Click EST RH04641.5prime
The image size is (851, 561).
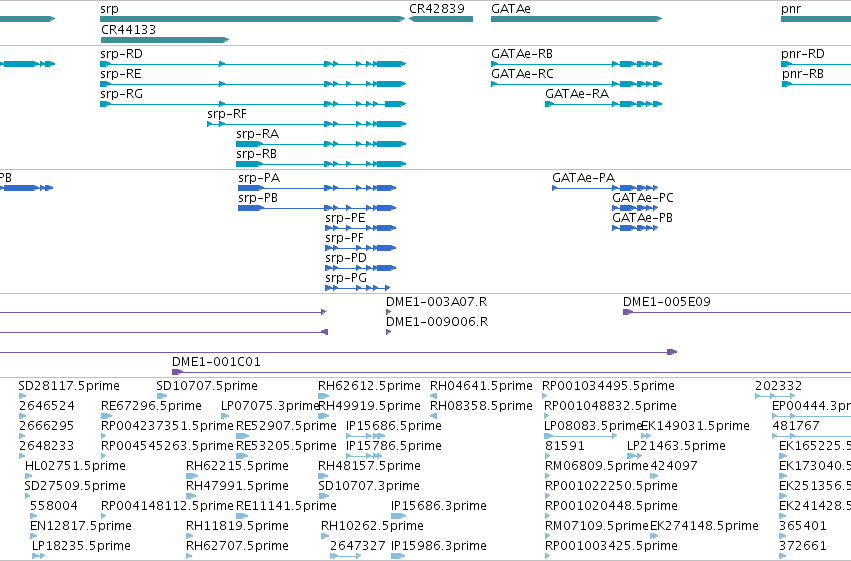(434, 396)
